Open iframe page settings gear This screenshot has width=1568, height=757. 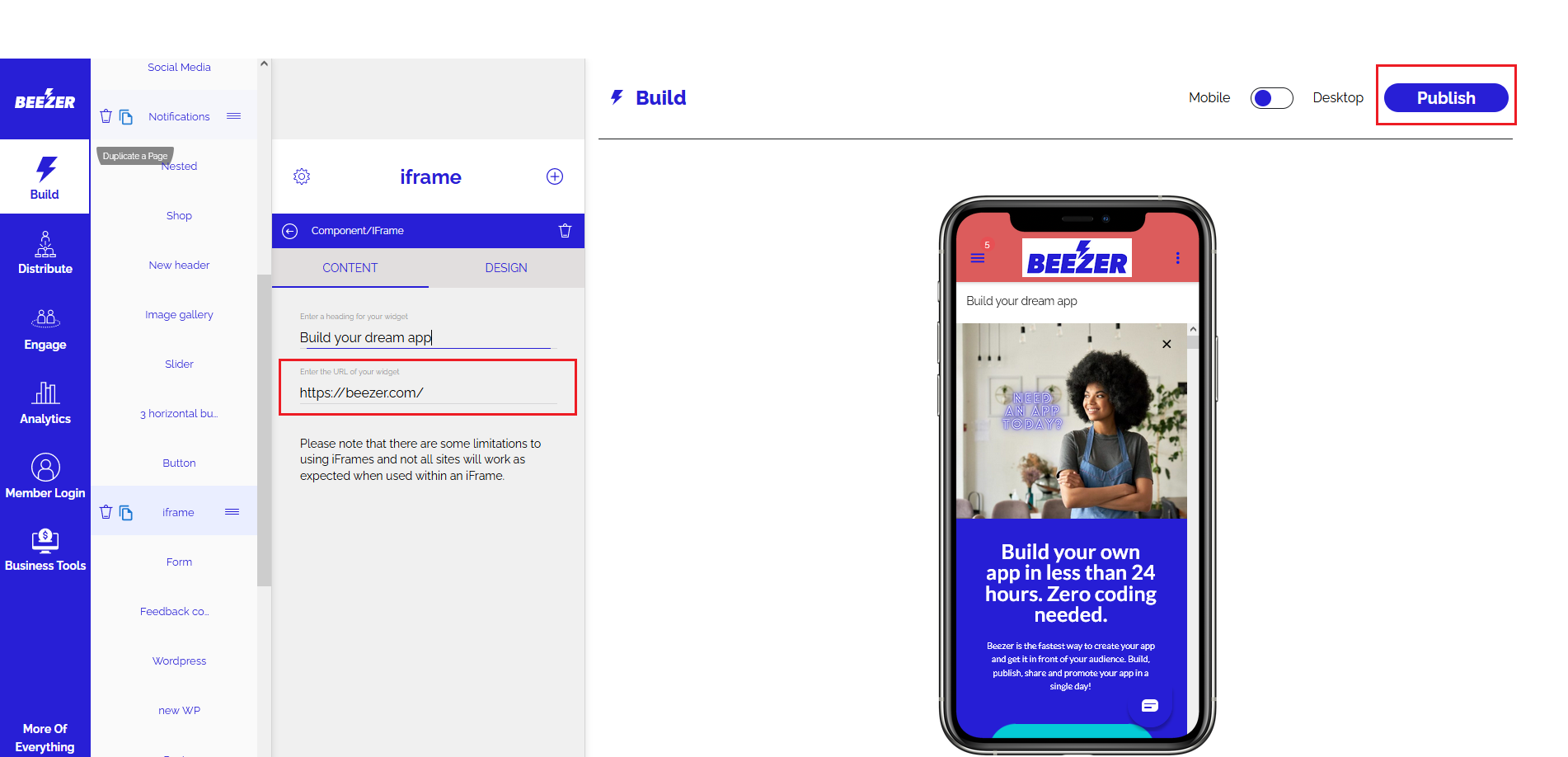click(302, 176)
